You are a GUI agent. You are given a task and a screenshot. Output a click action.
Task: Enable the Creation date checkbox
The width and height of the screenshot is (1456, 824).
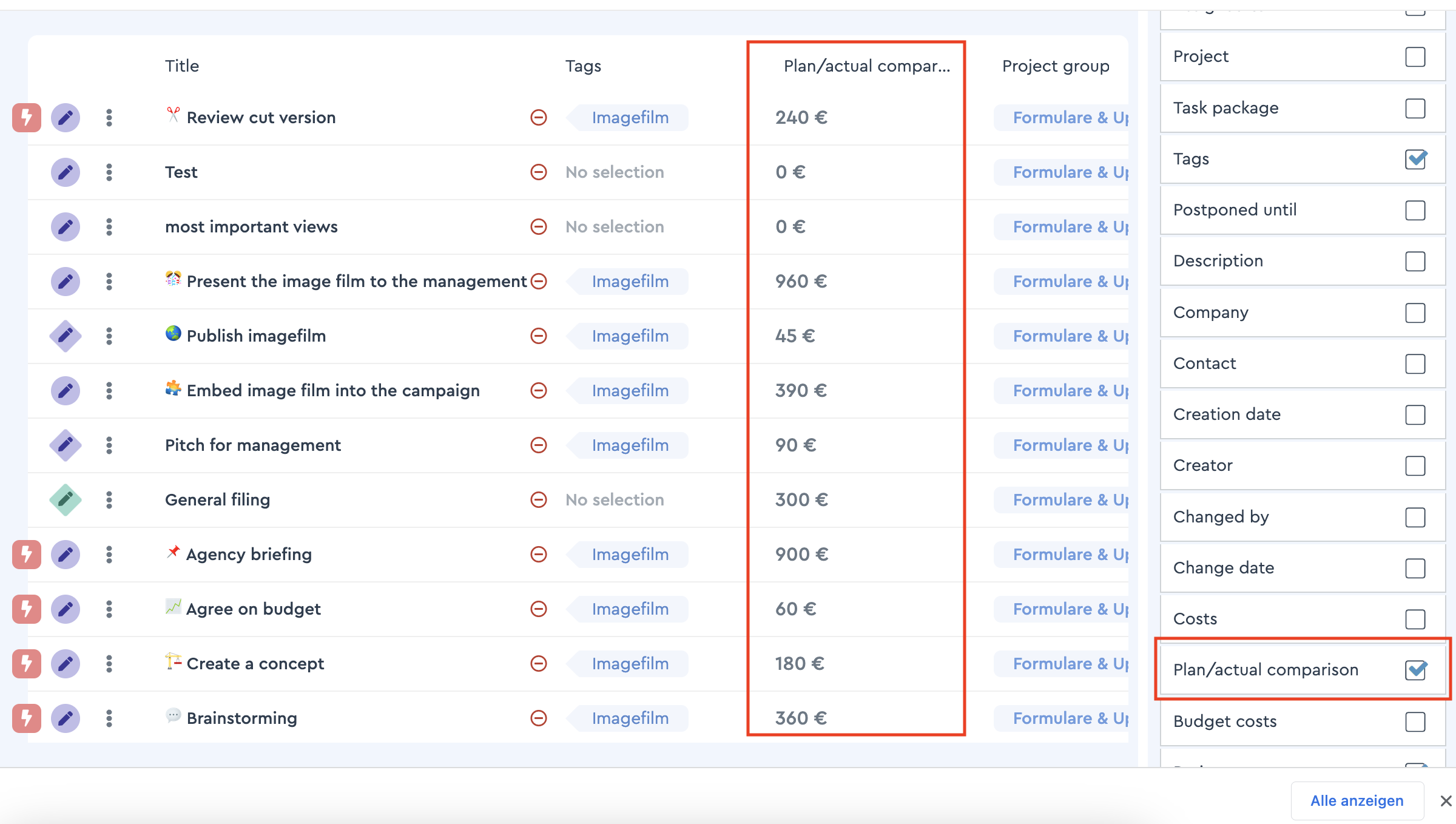(x=1415, y=414)
